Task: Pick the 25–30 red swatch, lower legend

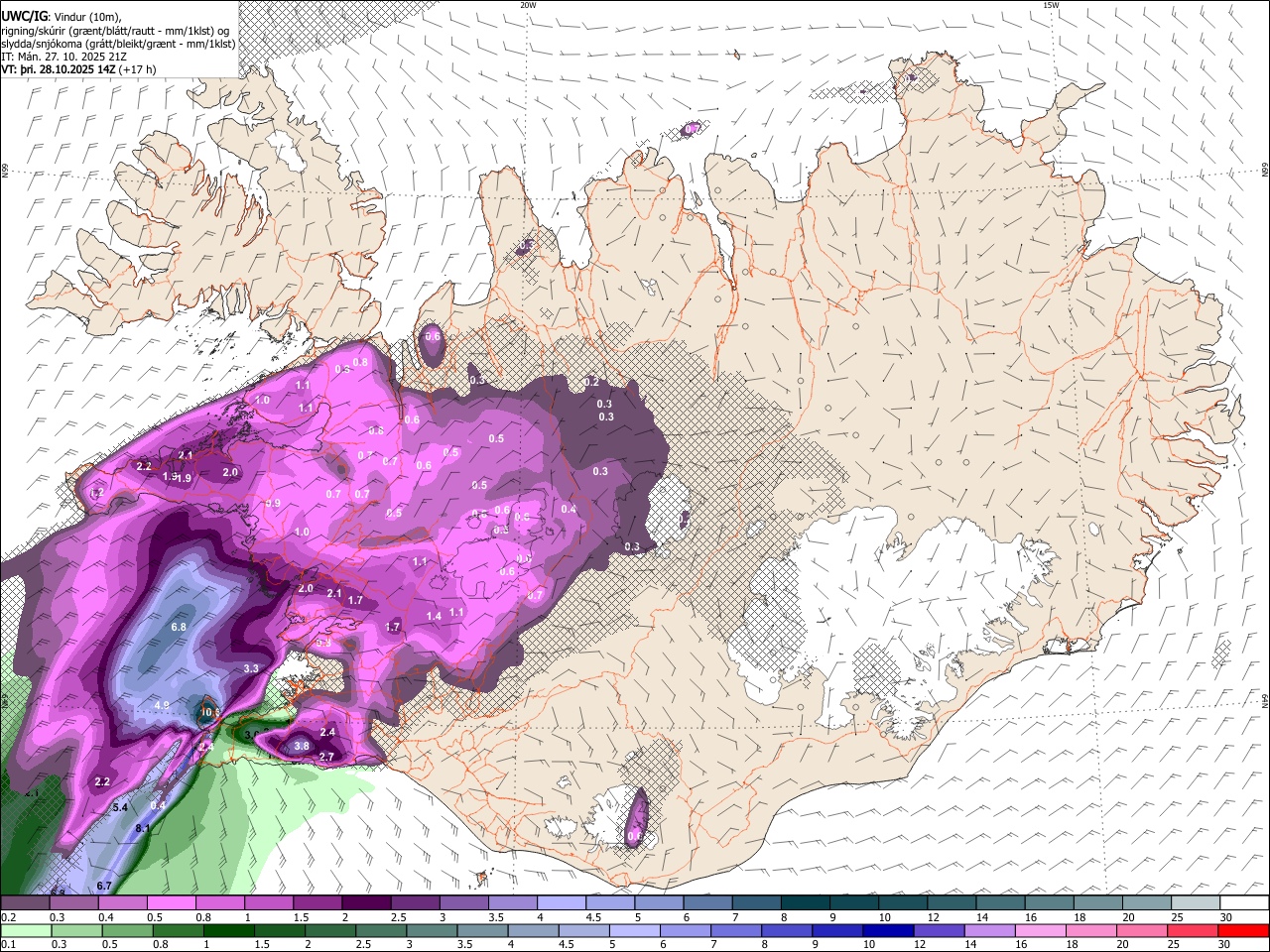Action: tap(1192, 930)
